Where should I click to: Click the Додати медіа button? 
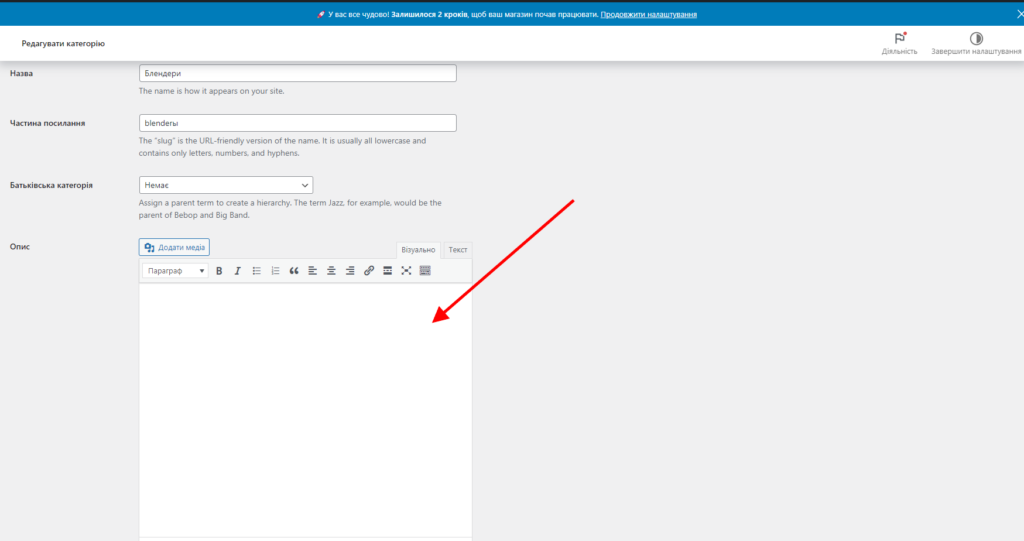[174, 247]
